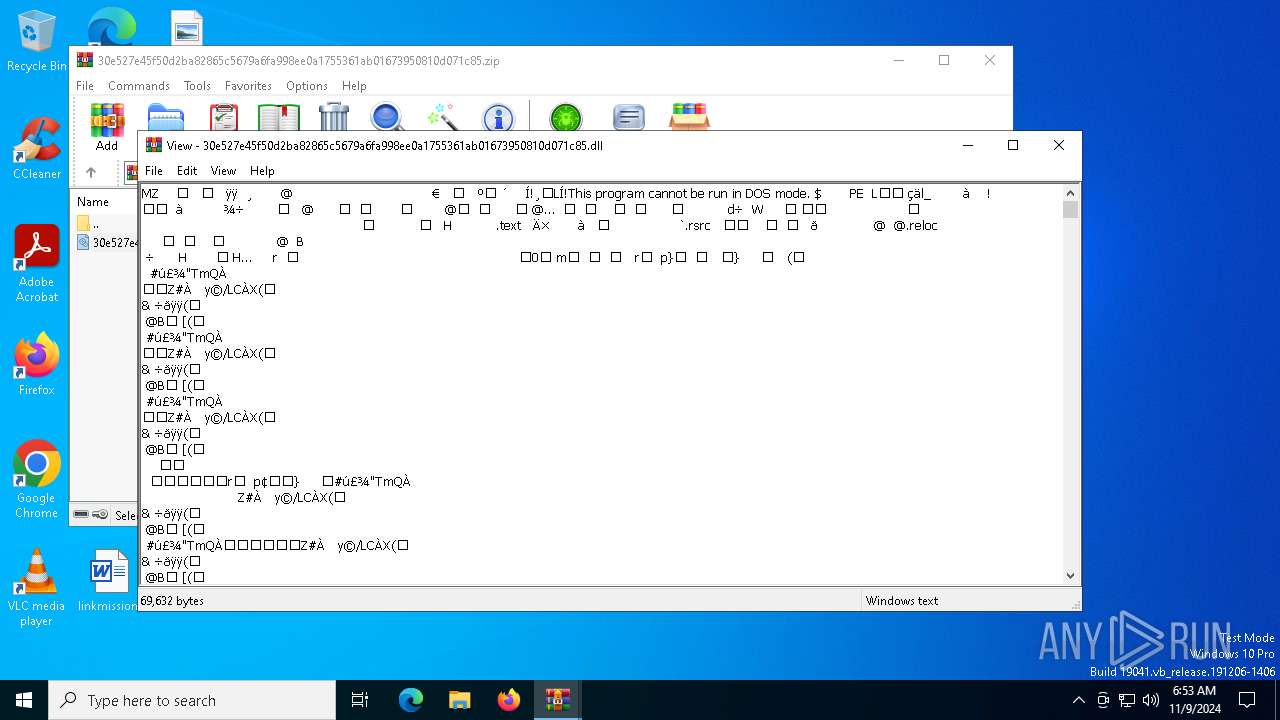Click the viewer vertical scrollbar thumb
The image size is (1280, 720).
click(1071, 209)
